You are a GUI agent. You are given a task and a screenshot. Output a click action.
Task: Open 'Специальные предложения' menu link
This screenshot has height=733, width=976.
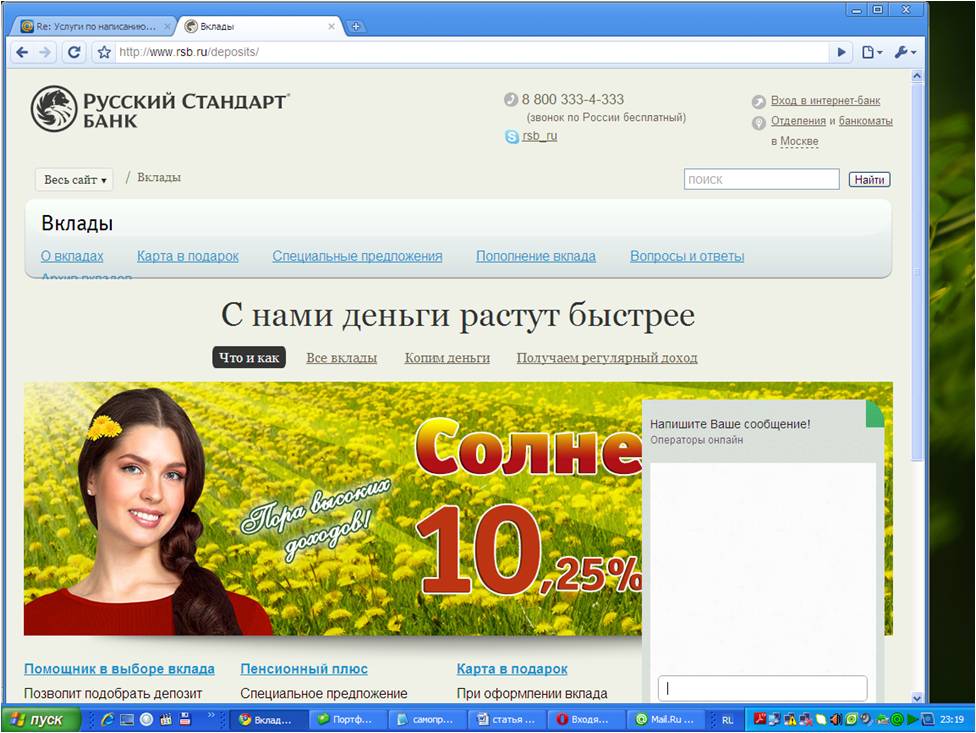pos(357,256)
